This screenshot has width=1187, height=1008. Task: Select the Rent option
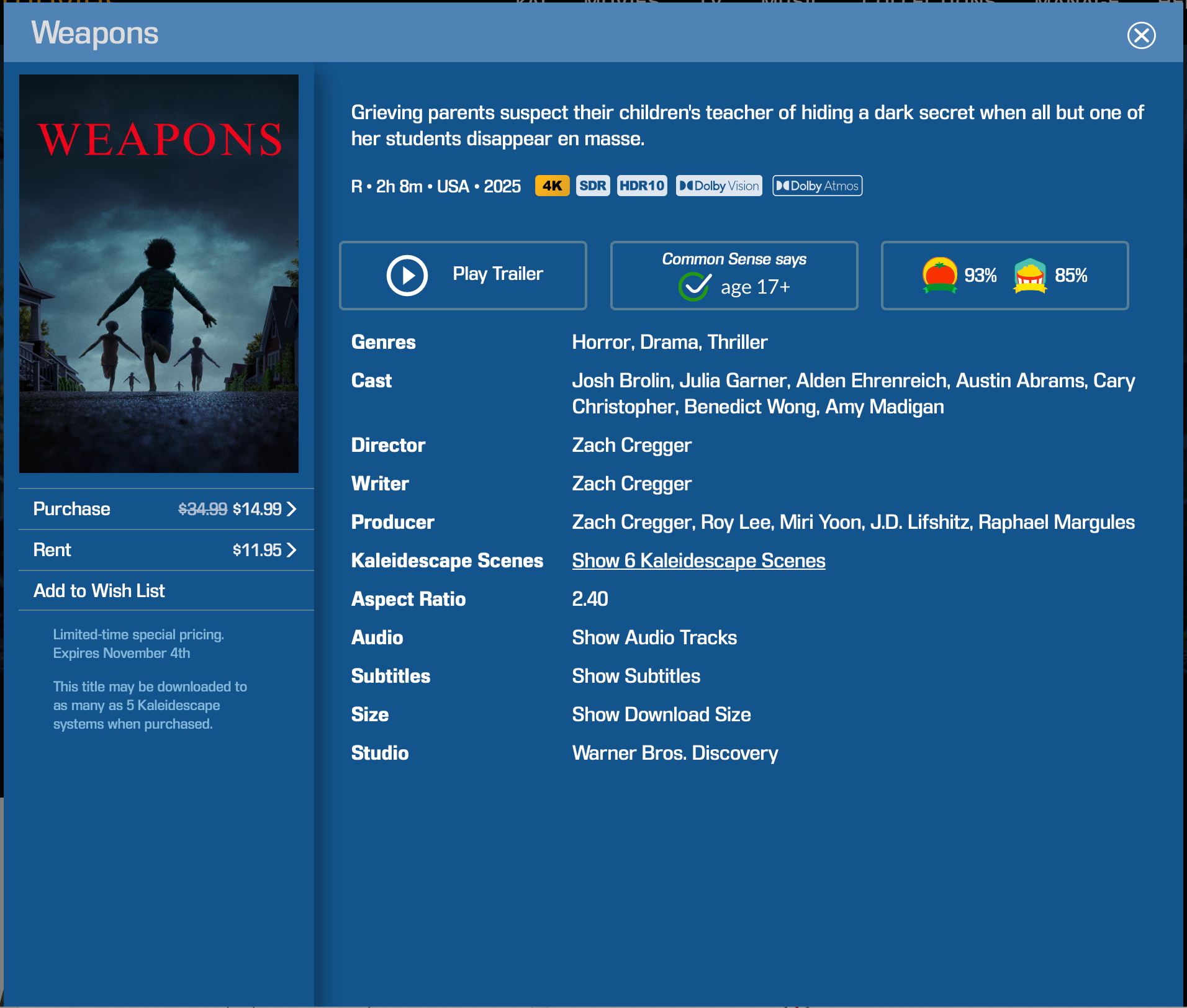166,550
